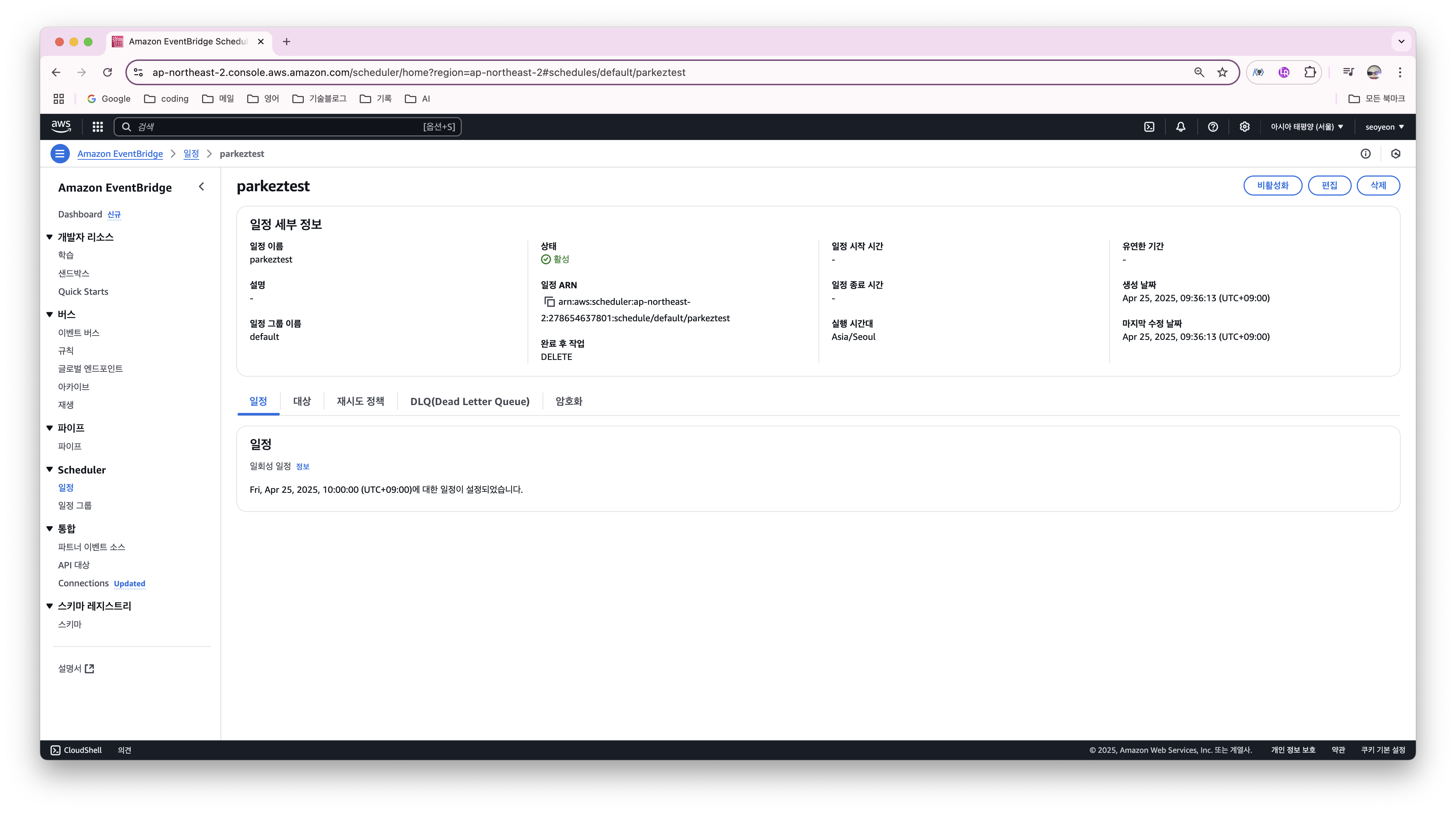The width and height of the screenshot is (1456, 813).
Task: Toggle the navigation hamburger menu button
Action: (x=60, y=154)
